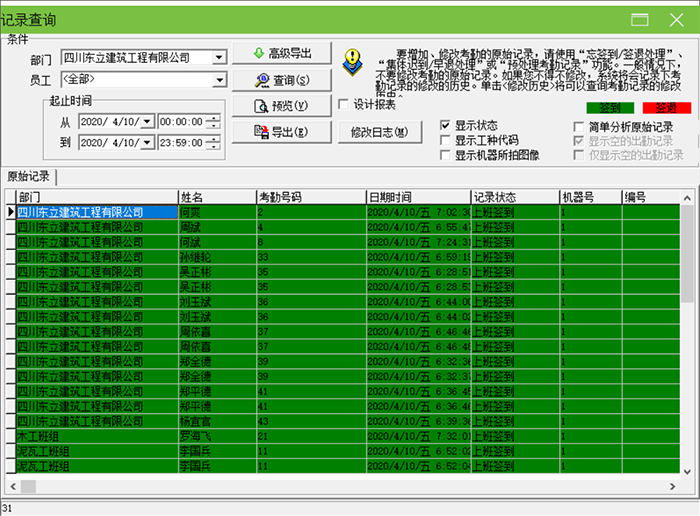Open 修改日志 modification log
Screen dimensions: 700x516
tap(379, 132)
